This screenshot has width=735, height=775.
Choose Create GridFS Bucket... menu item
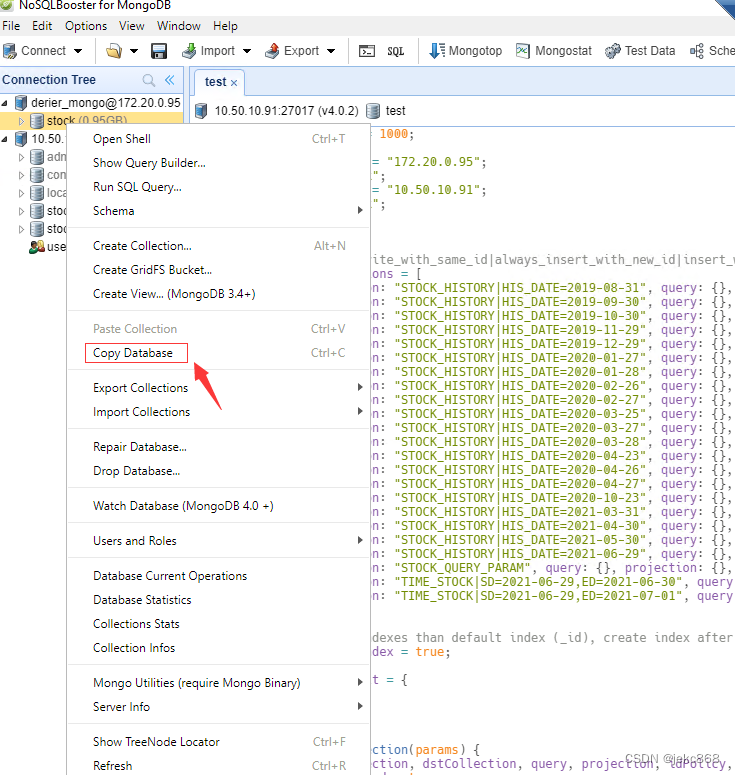click(x=218, y=270)
